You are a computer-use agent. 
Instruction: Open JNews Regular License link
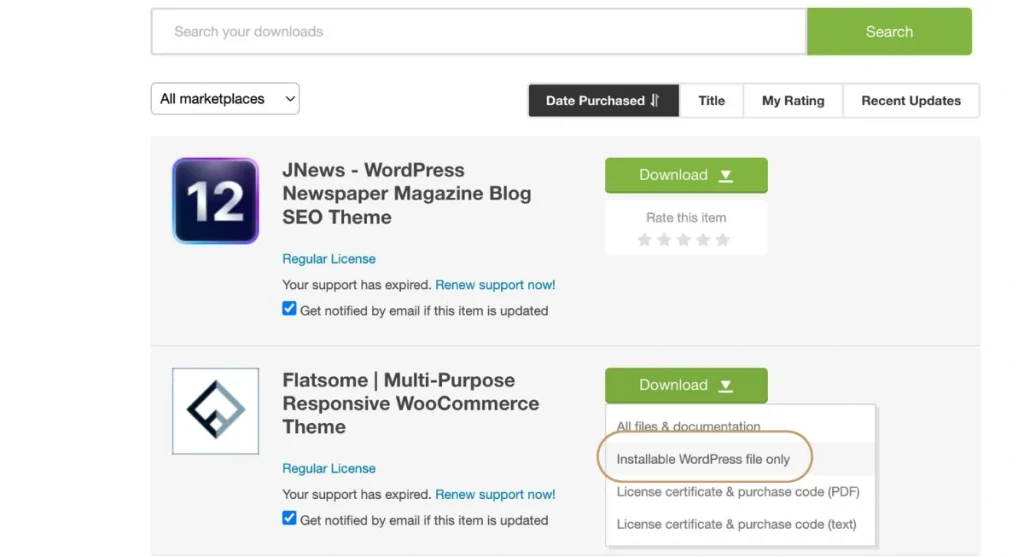pos(328,259)
